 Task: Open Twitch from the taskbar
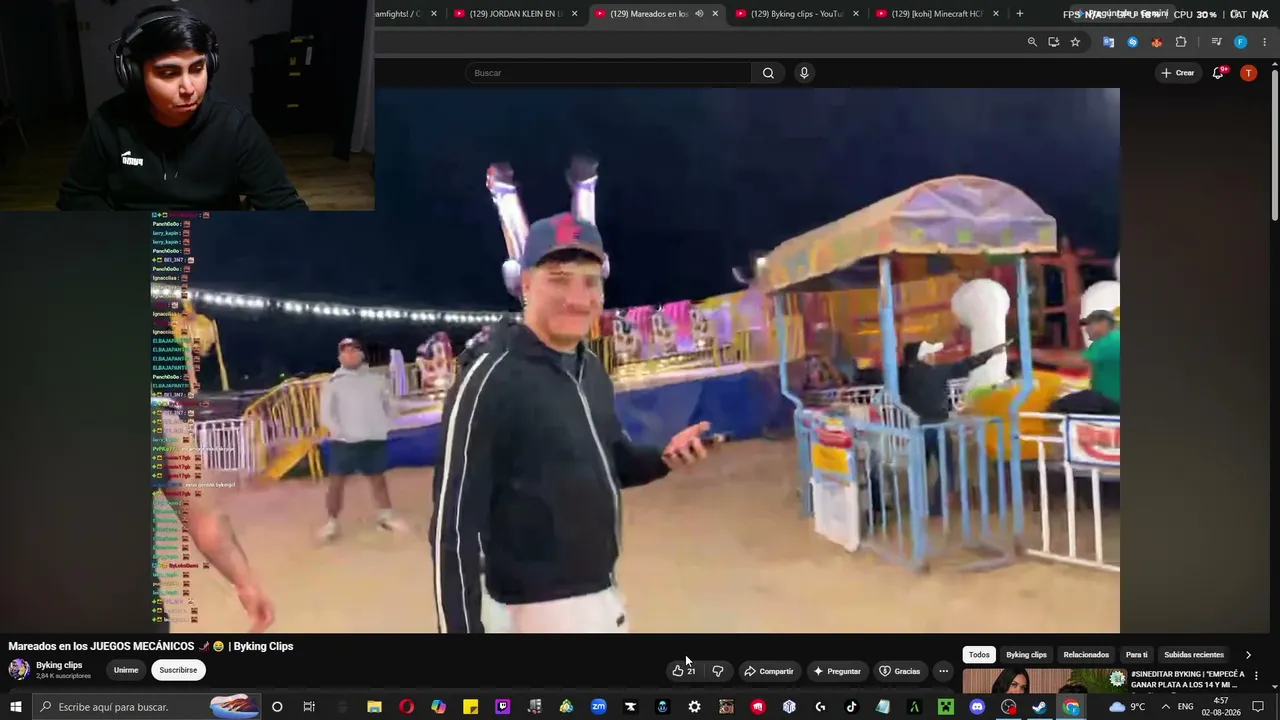502,707
